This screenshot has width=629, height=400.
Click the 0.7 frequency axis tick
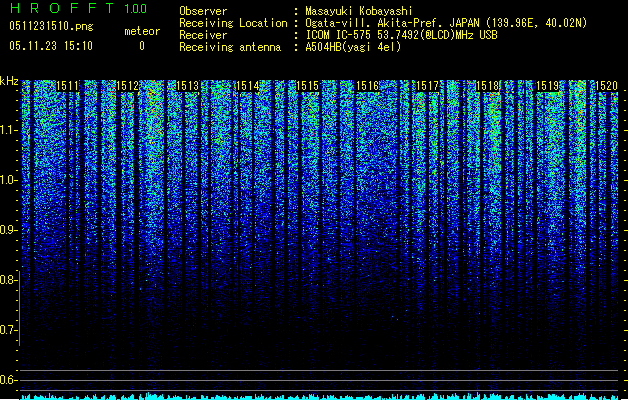9,330
